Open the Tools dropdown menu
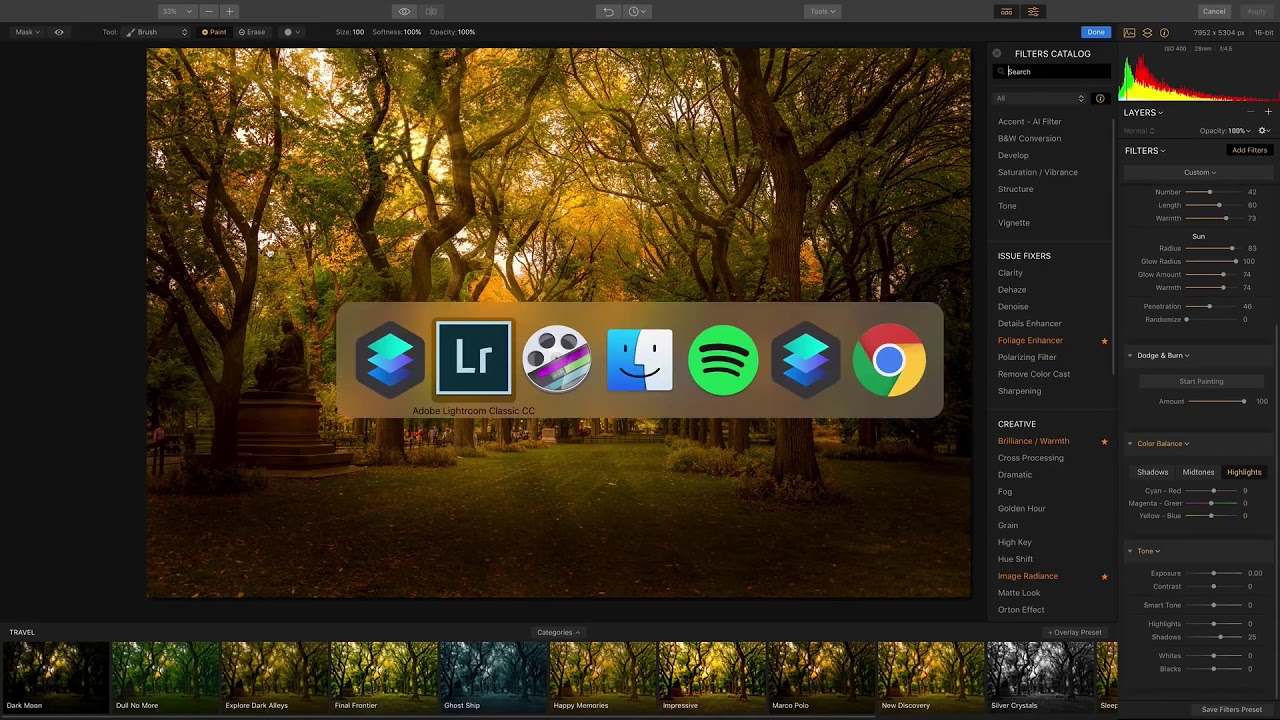The height and width of the screenshot is (720, 1280). point(822,11)
